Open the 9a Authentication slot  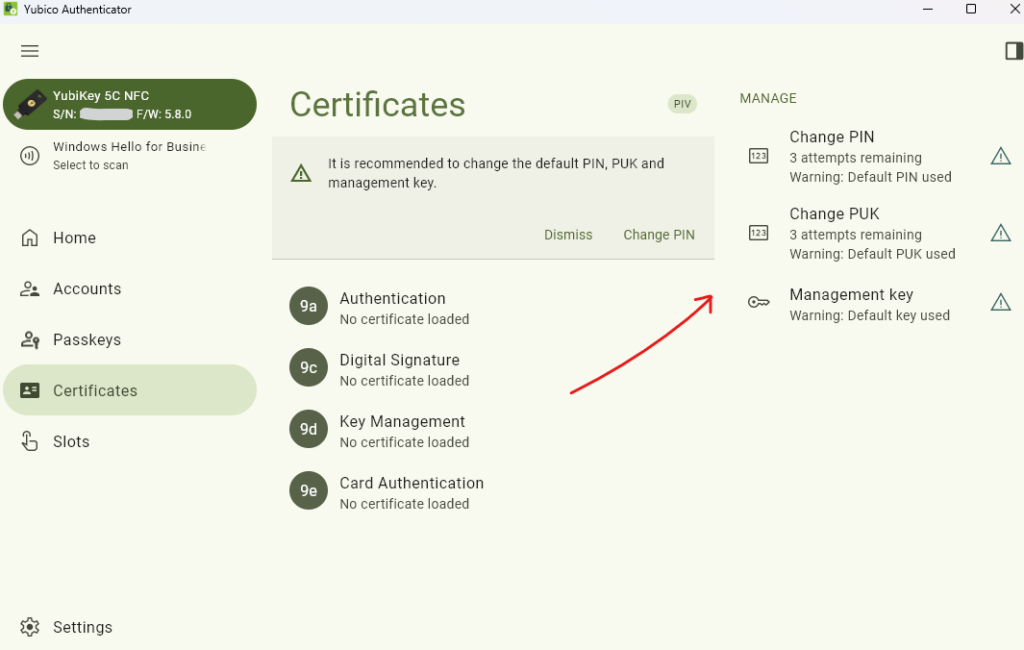(493, 307)
